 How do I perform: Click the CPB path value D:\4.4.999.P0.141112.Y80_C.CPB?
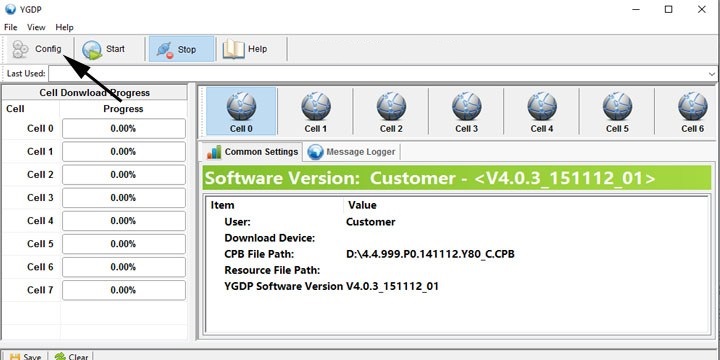pyautogui.click(x=430, y=254)
